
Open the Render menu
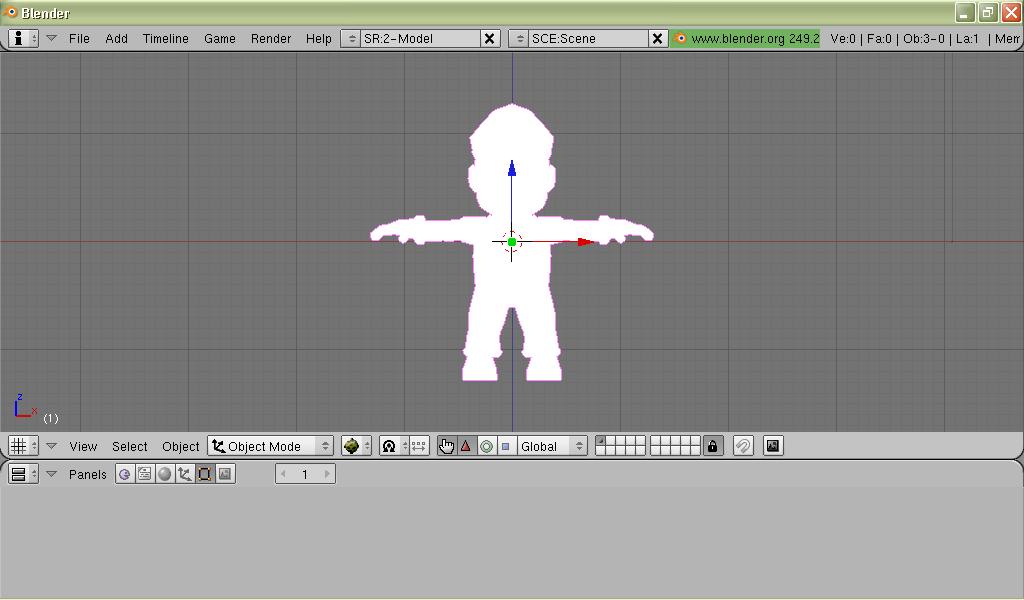point(271,38)
